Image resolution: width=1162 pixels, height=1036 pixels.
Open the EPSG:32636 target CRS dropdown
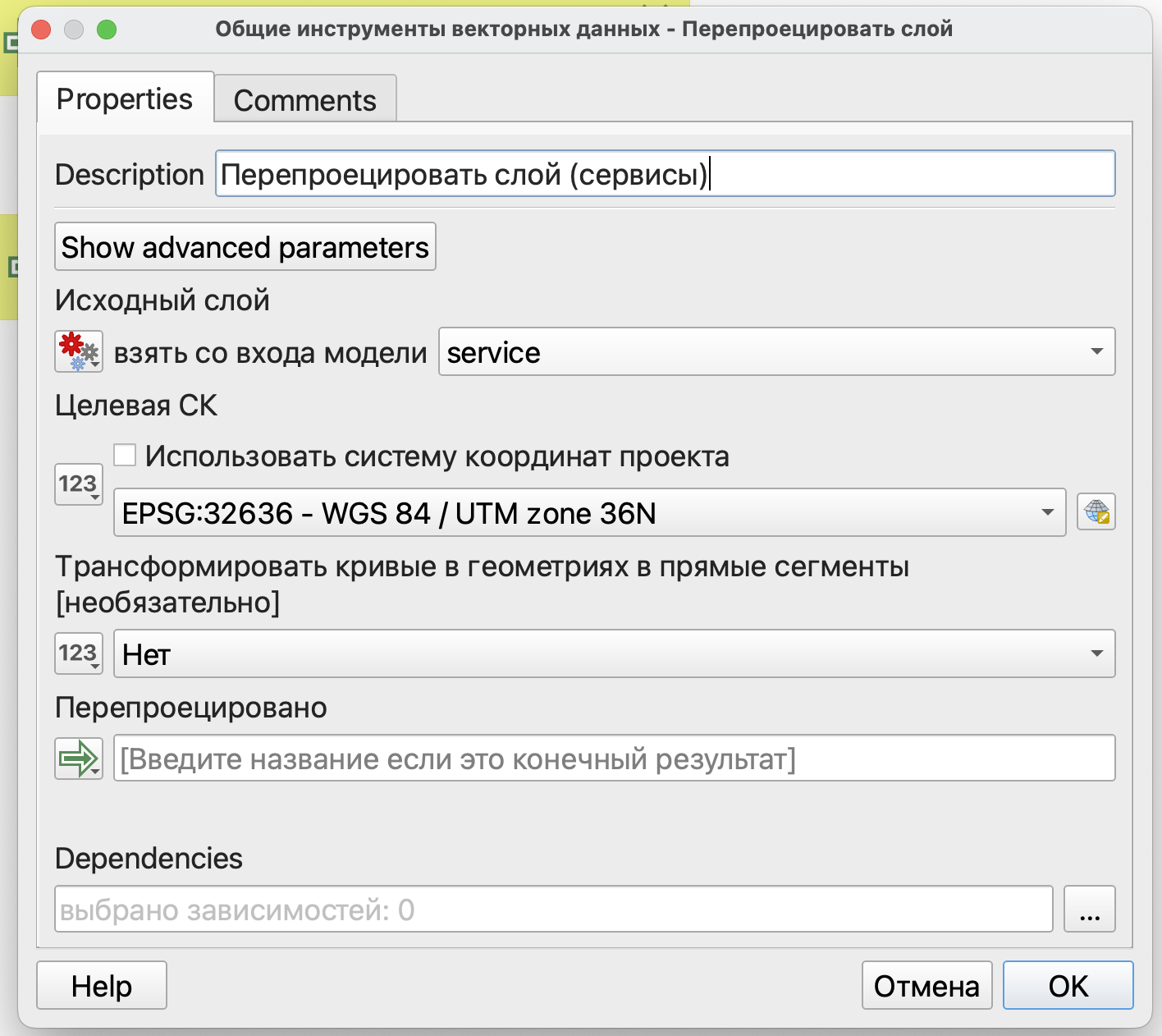pyautogui.click(x=588, y=512)
